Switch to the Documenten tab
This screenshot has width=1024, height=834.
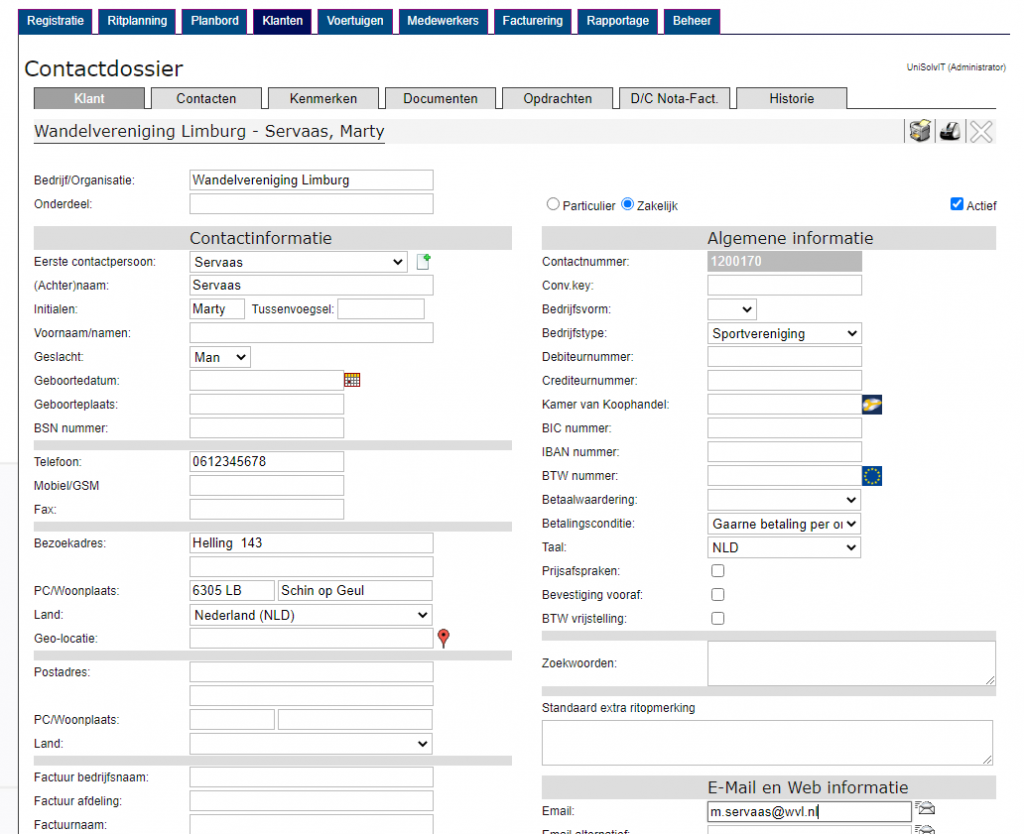440,99
